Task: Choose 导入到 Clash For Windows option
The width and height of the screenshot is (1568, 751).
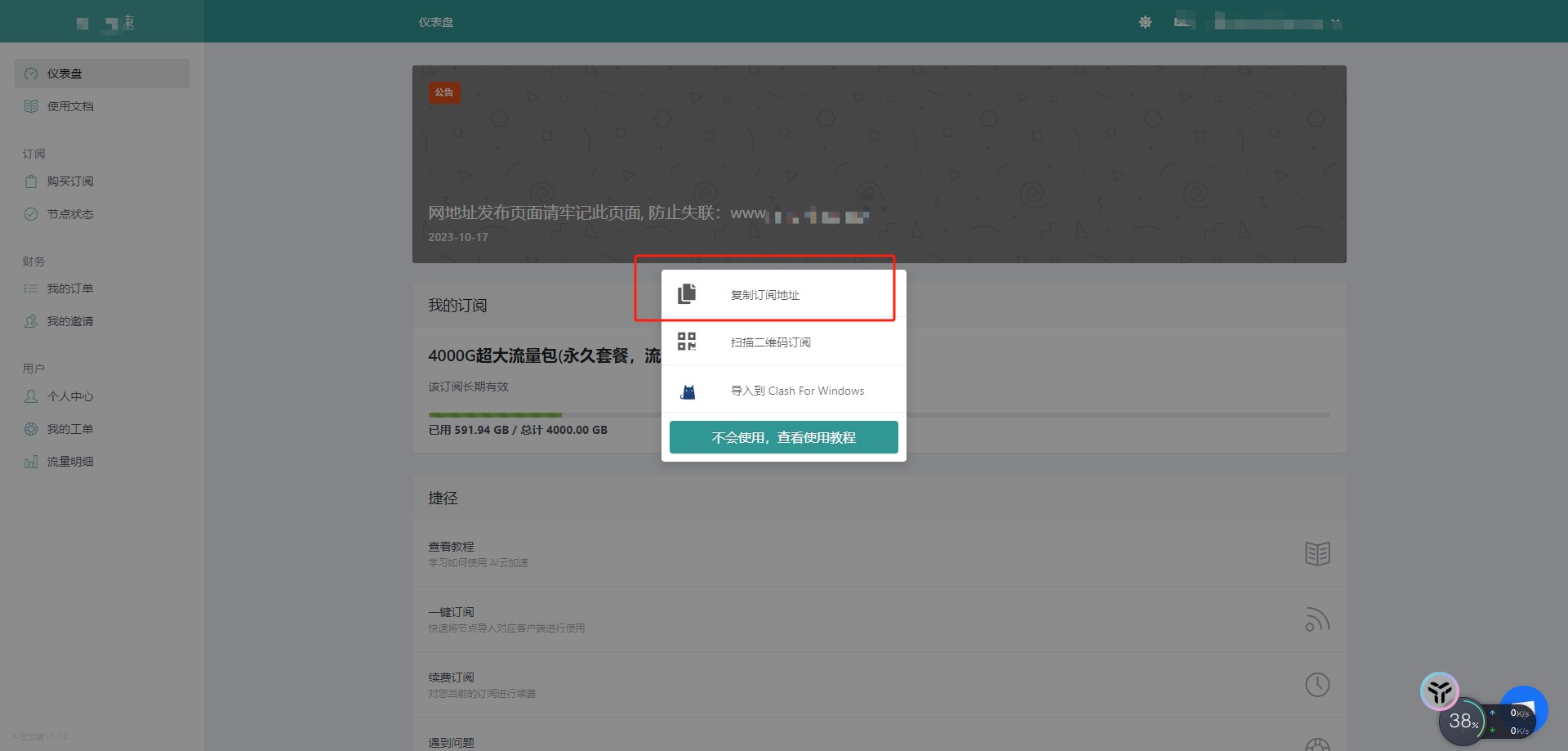Action: coord(796,391)
